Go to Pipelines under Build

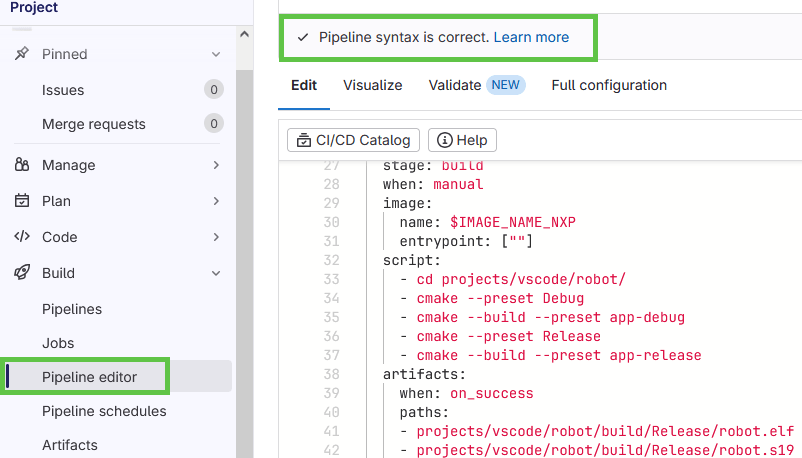[x=72, y=309]
